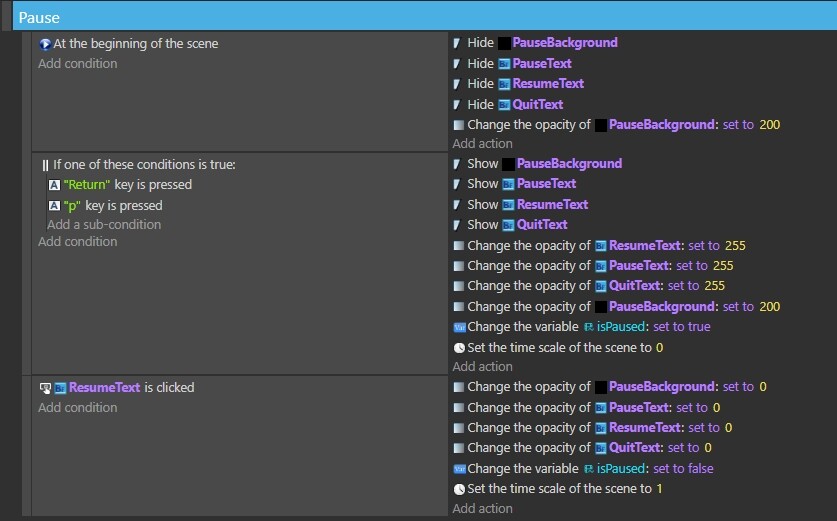Click text object icon beside QuitText opacity 0
The width and height of the screenshot is (837, 521).
click(x=601, y=448)
